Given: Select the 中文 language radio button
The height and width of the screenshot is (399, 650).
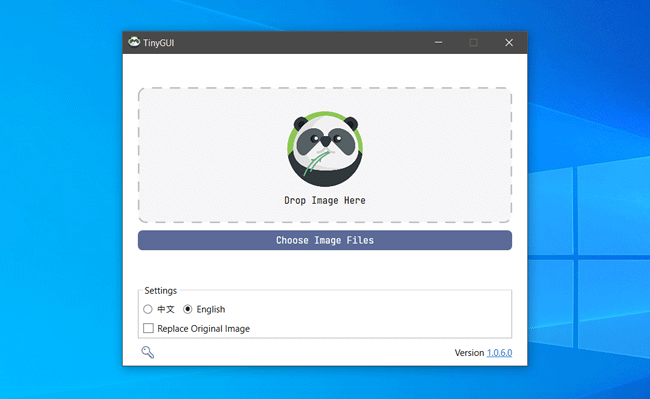Looking at the screenshot, I should [x=148, y=309].
